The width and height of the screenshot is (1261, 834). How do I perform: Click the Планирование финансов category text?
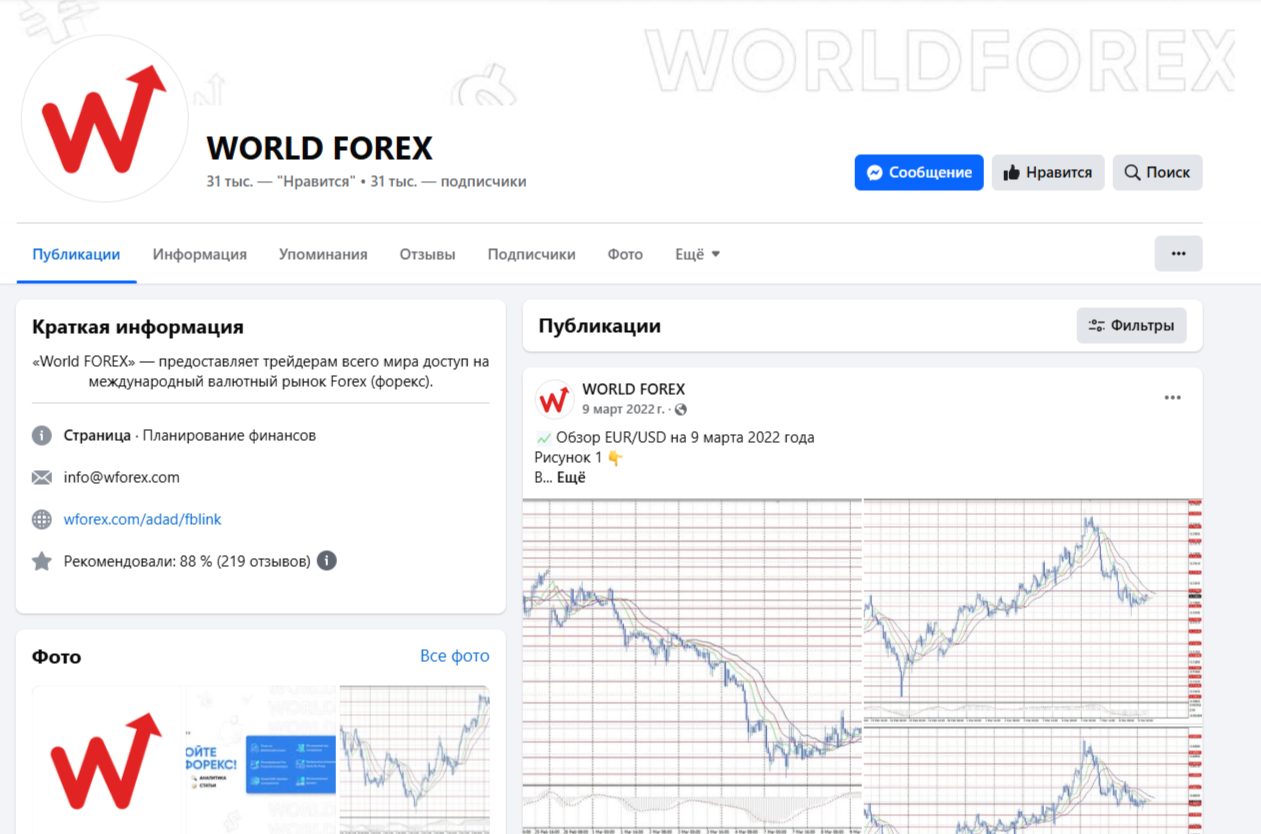[x=229, y=436]
